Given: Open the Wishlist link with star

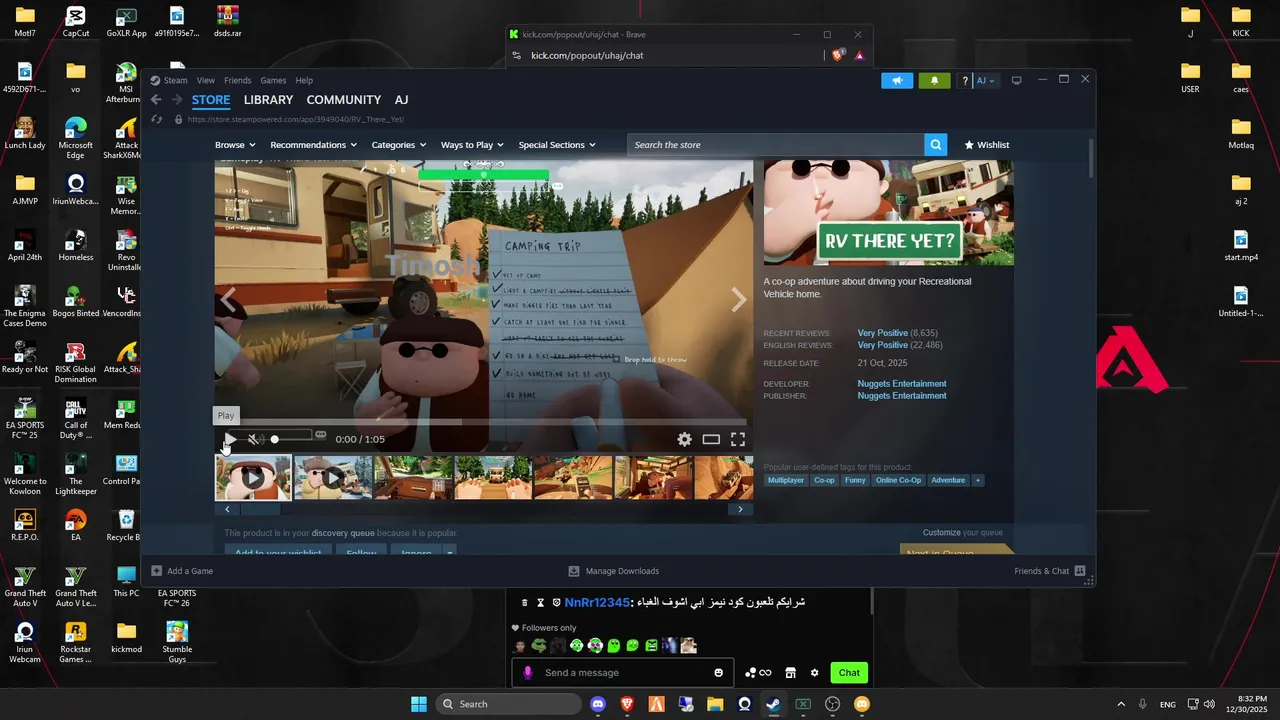Looking at the screenshot, I should (986, 145).
